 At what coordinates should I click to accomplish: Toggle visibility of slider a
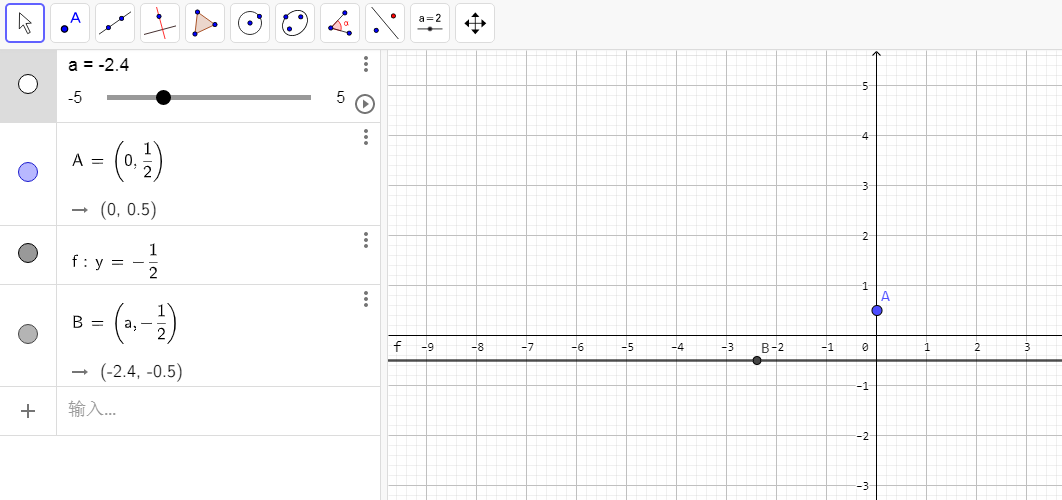(28, 85)
